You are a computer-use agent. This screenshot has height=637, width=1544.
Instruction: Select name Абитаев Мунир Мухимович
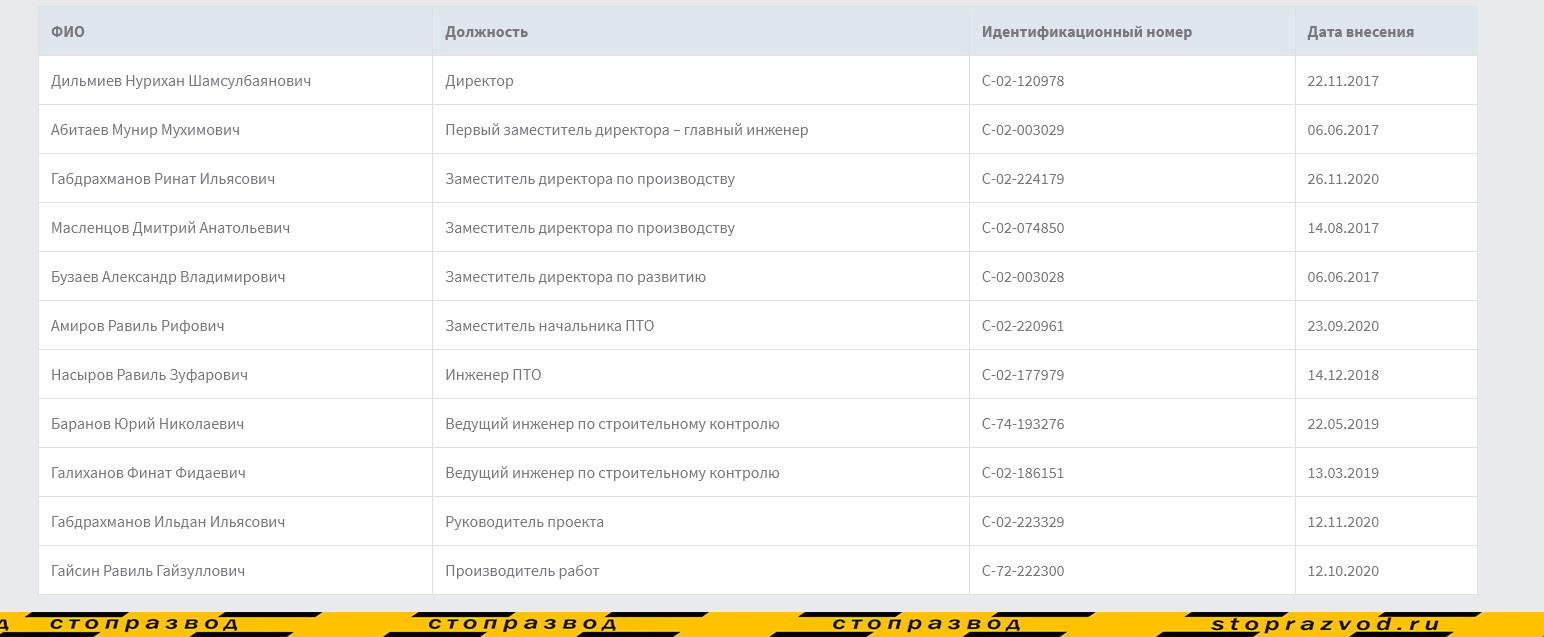click(145, 130)
